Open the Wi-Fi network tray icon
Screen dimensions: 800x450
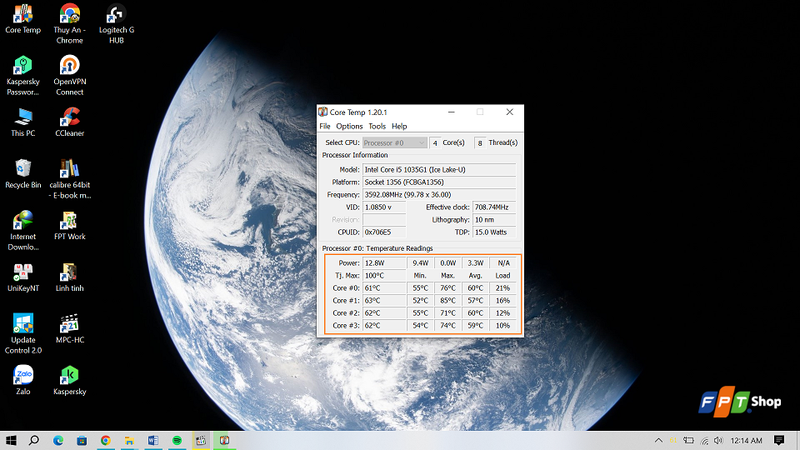point(704,440)
